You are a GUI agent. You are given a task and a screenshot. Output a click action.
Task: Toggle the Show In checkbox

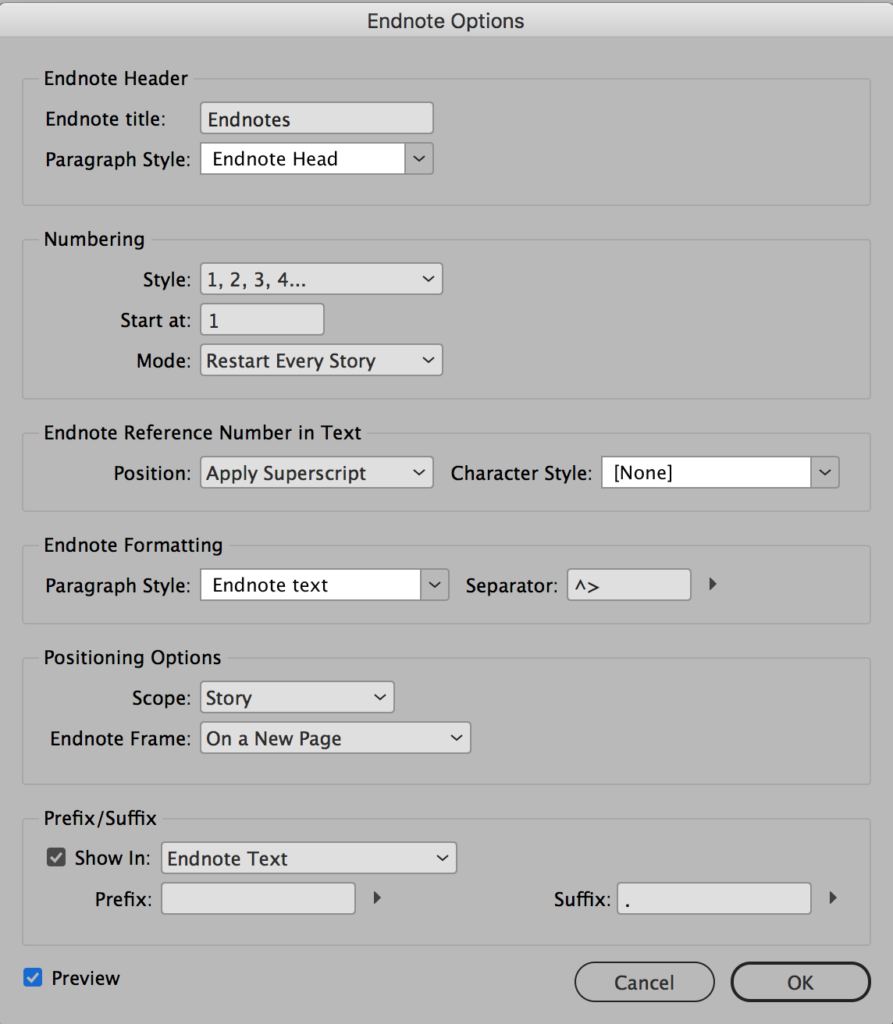55,857
